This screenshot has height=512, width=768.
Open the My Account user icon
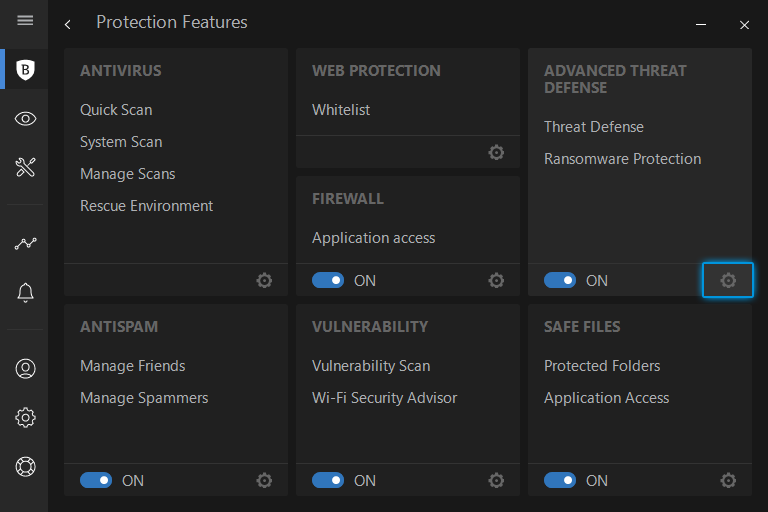click(x=25, y=368)
